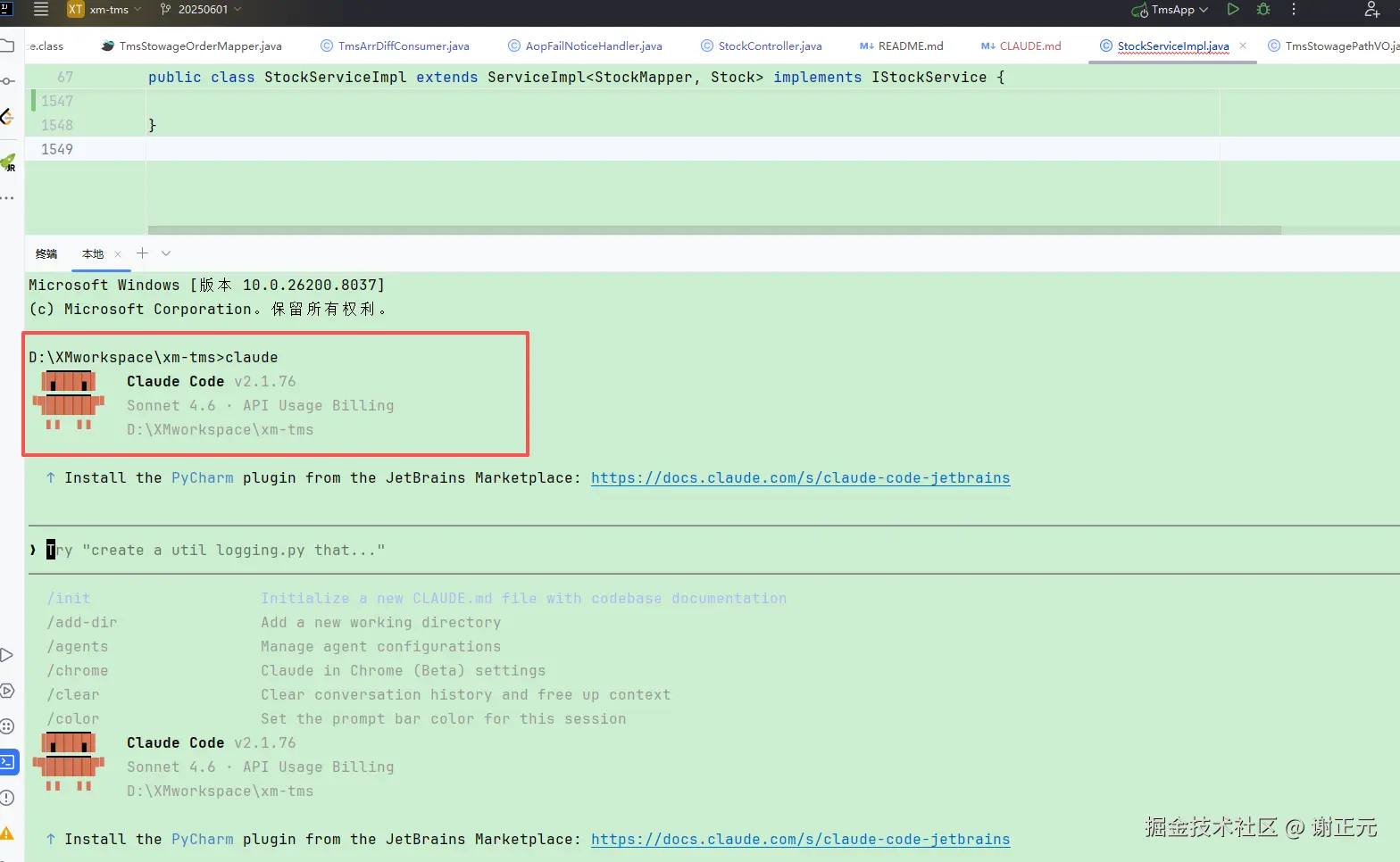Select the /clear slash command
The width and height of the screenshot is (1400, 862).
coord(73,694)
